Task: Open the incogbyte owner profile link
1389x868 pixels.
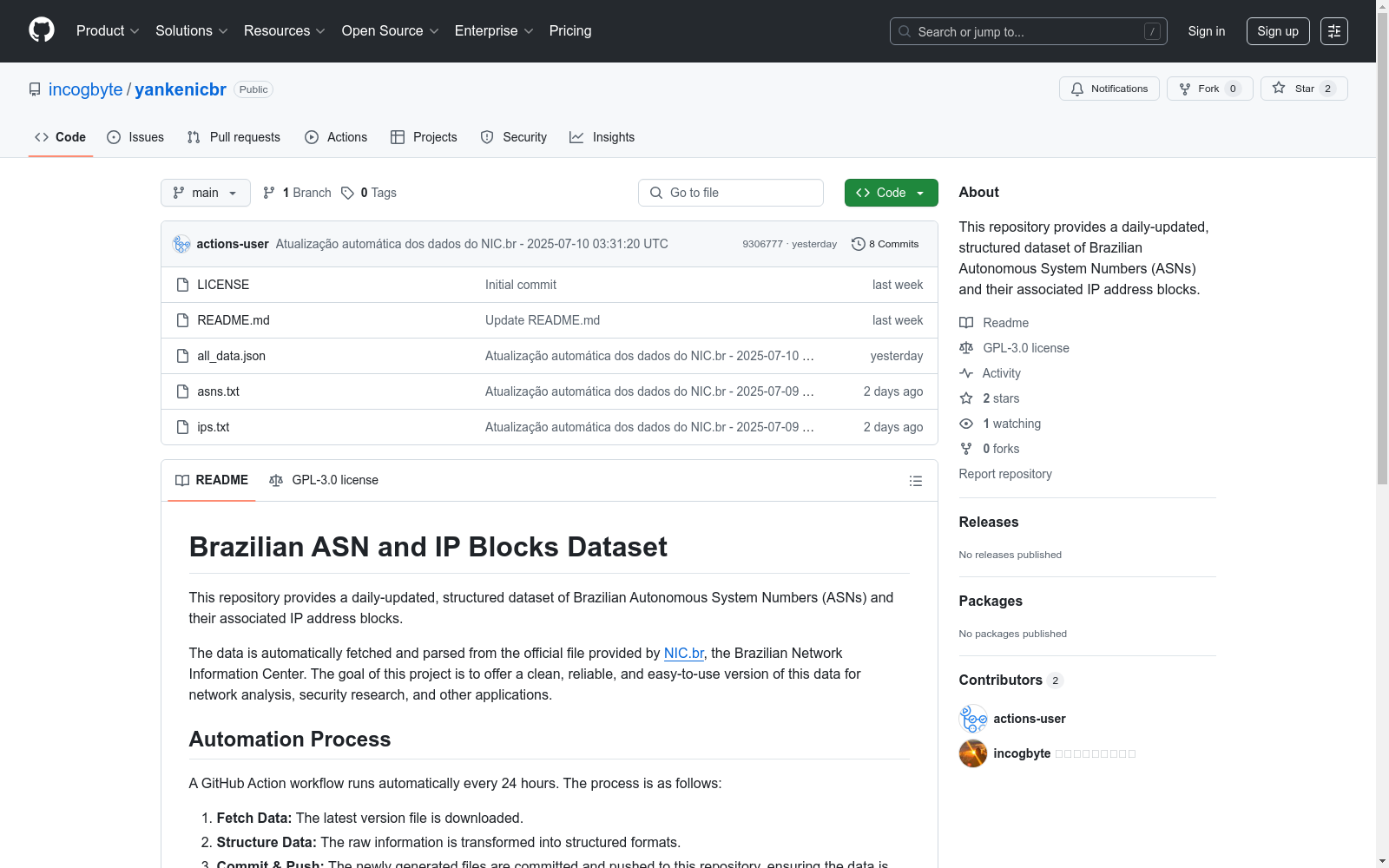Action: coord(86,89)
